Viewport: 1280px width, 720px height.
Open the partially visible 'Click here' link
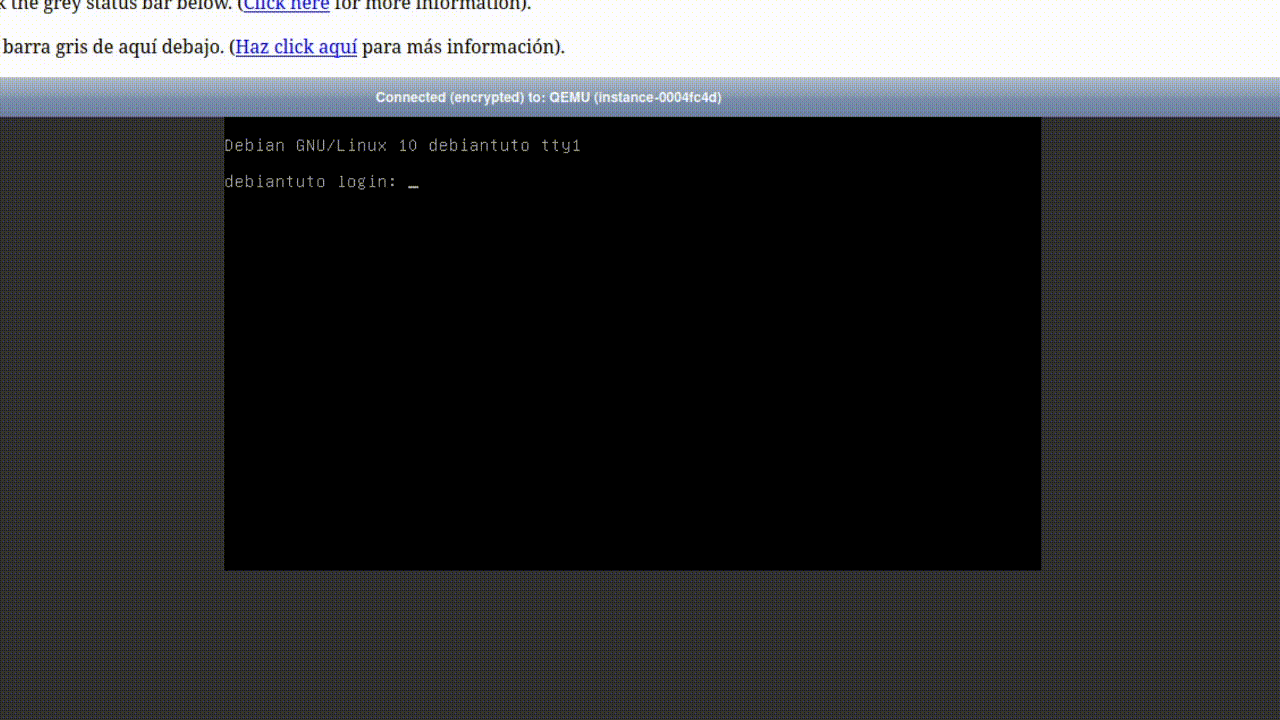286,5
